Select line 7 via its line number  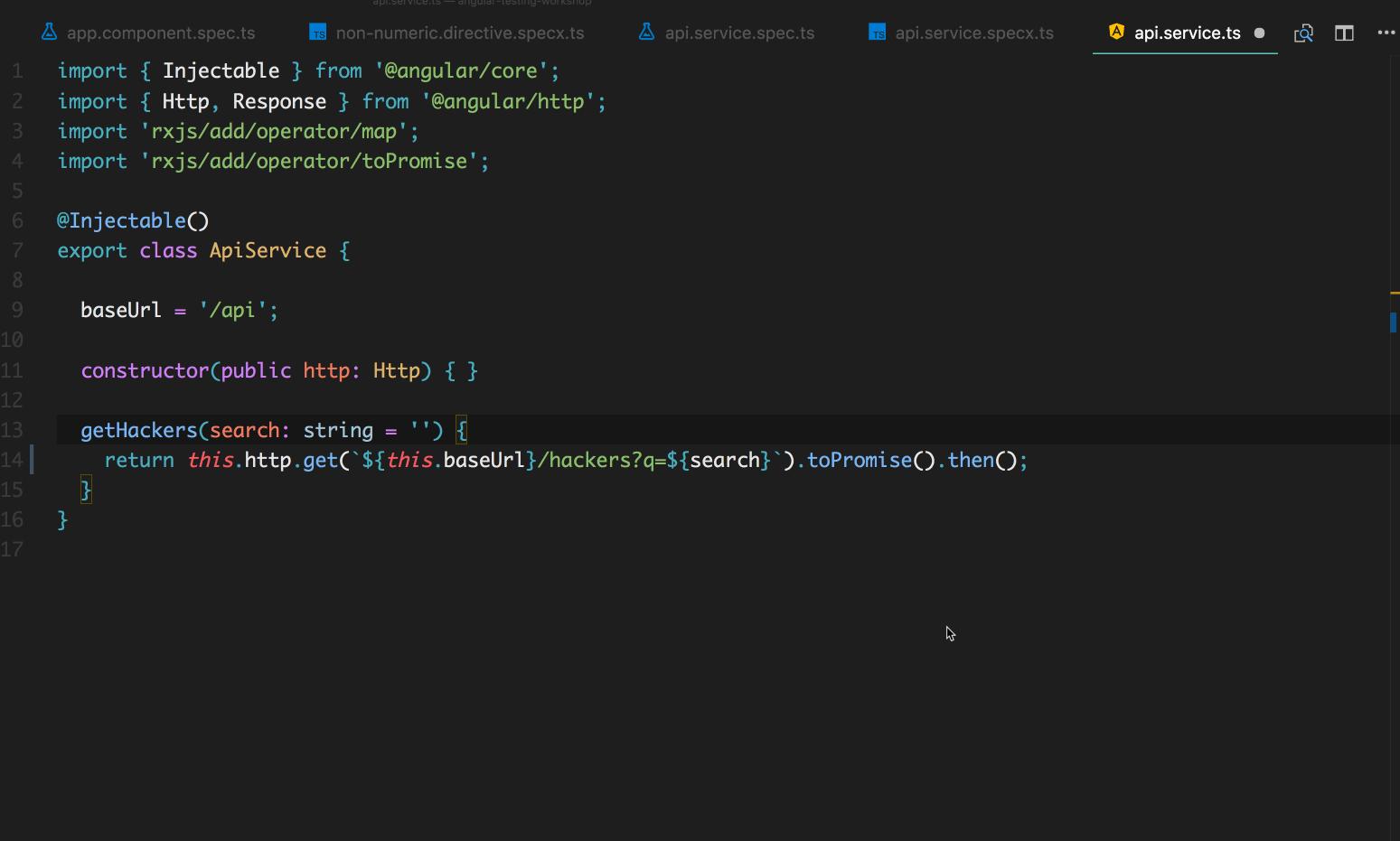[17, 250]
